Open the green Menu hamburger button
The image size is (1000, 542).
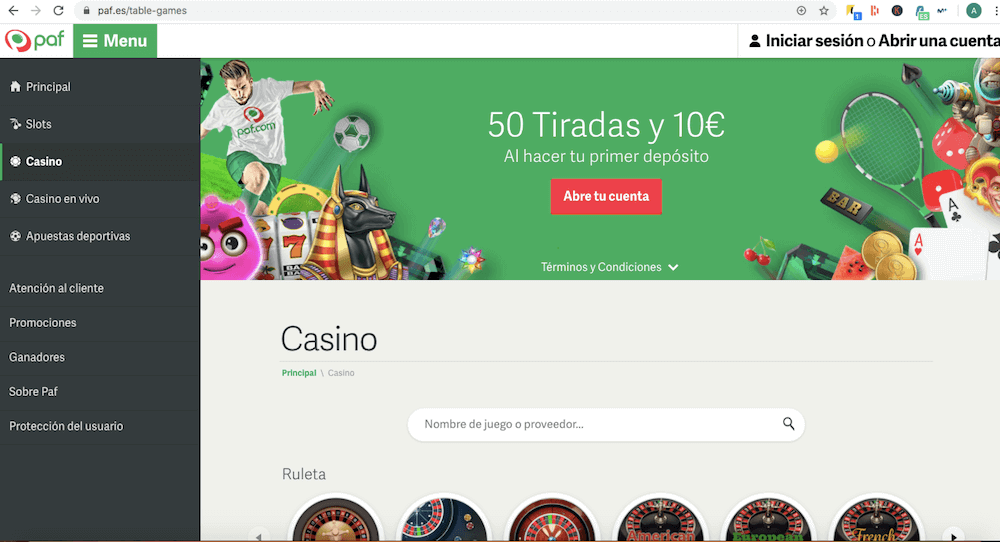tap(115, 41)
